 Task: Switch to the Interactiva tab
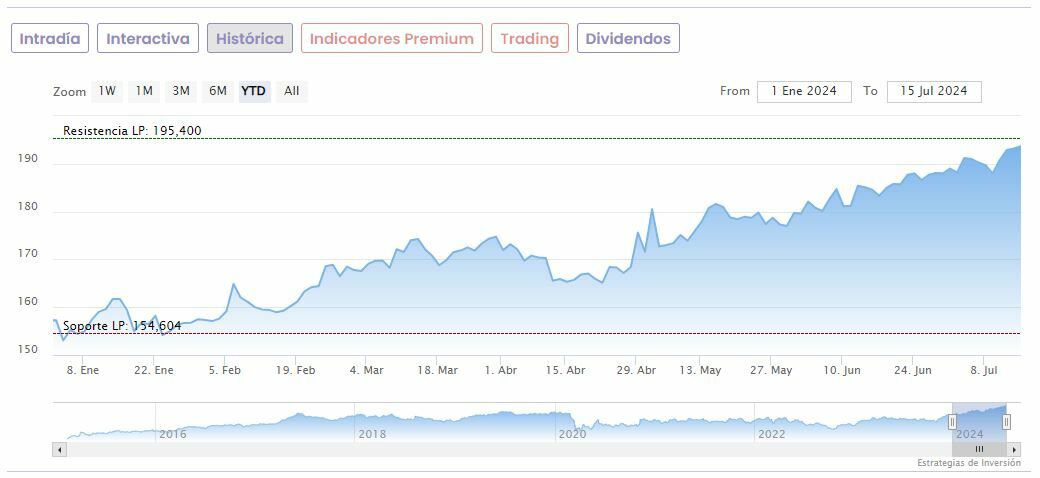point(148,39)
